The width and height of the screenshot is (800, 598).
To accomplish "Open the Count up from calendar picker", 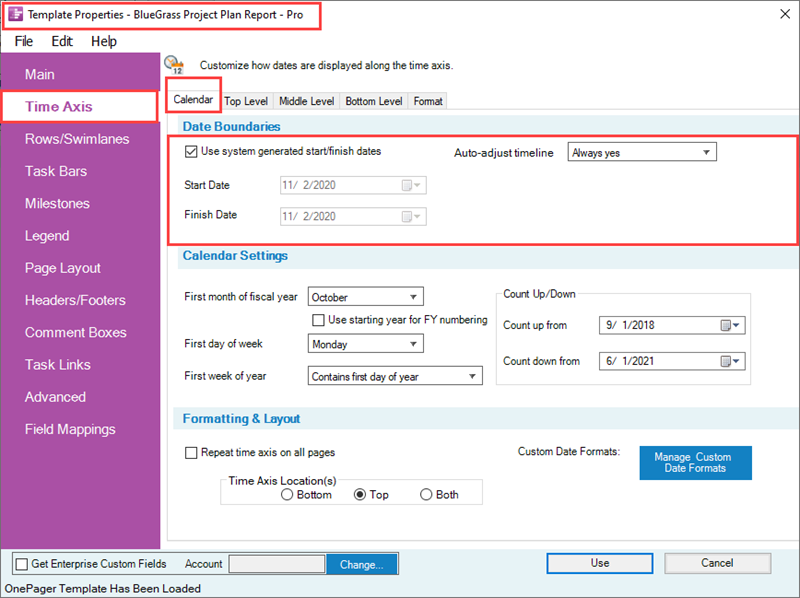I will tap(730, 325).
